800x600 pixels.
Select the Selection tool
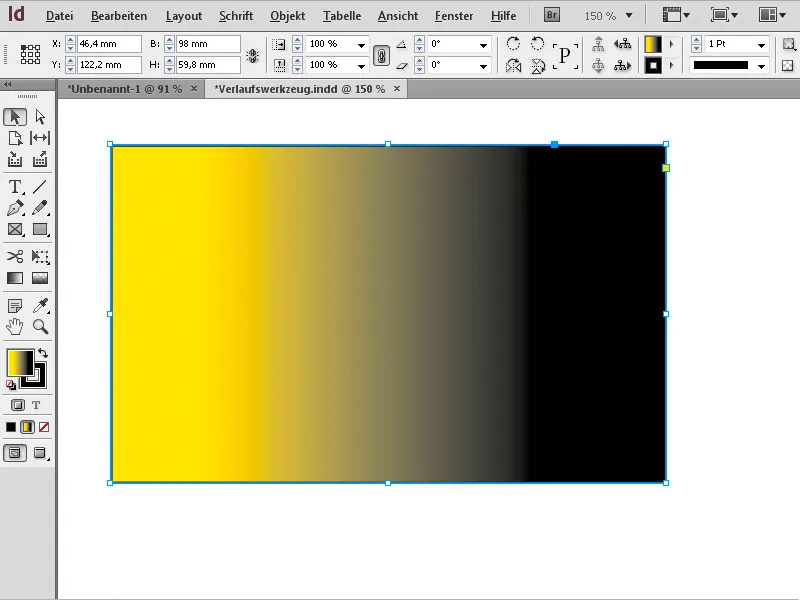15,117
